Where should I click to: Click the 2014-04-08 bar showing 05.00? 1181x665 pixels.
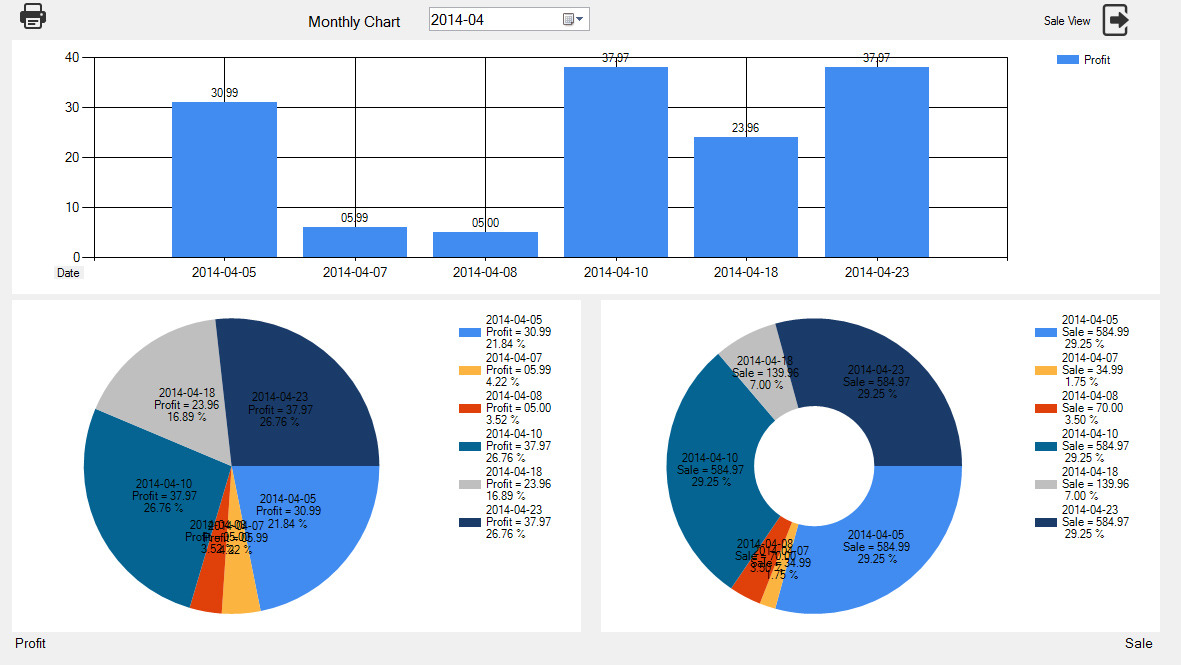click(485, 245)
